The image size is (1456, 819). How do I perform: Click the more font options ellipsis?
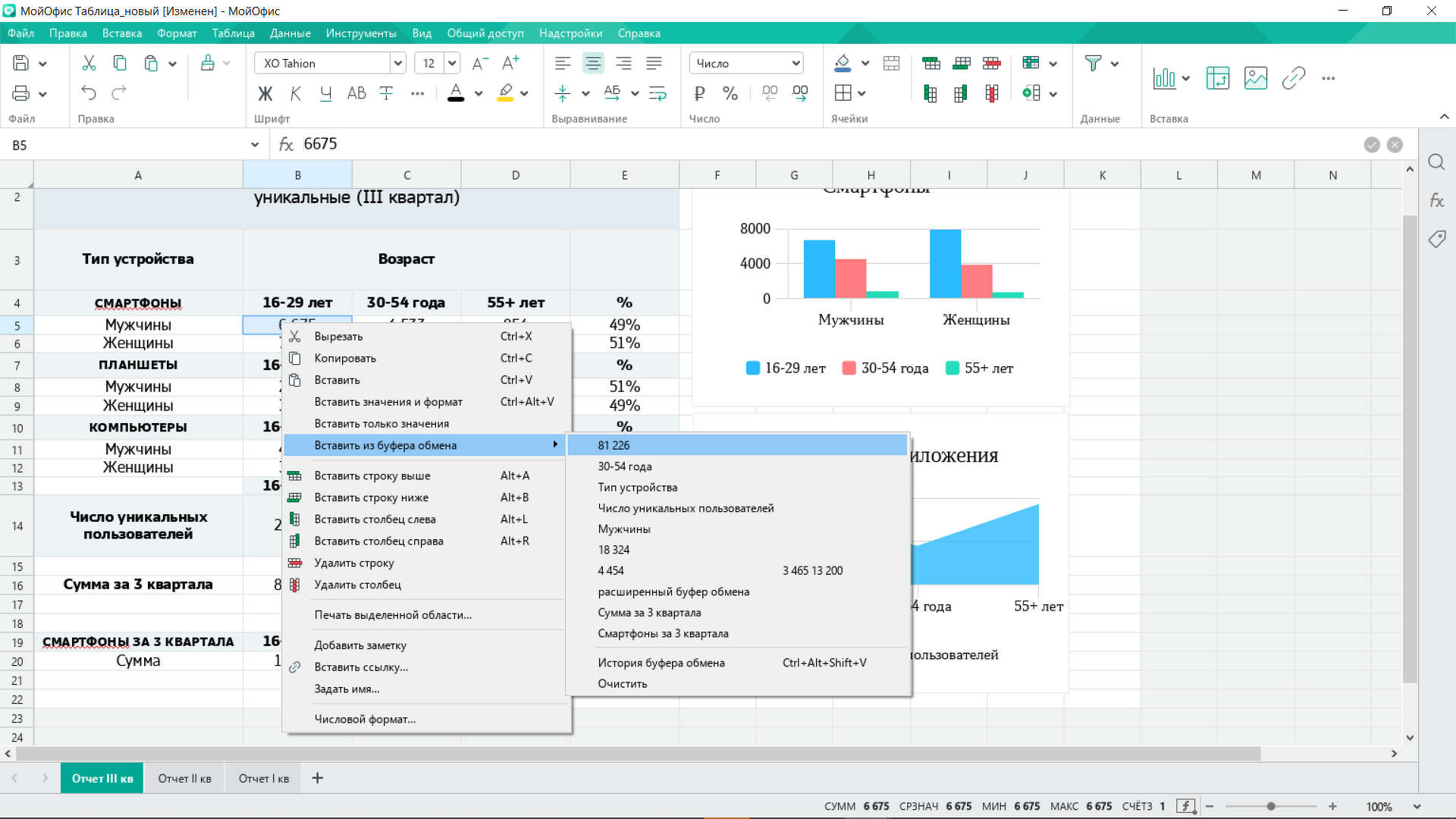click(418, 93)
